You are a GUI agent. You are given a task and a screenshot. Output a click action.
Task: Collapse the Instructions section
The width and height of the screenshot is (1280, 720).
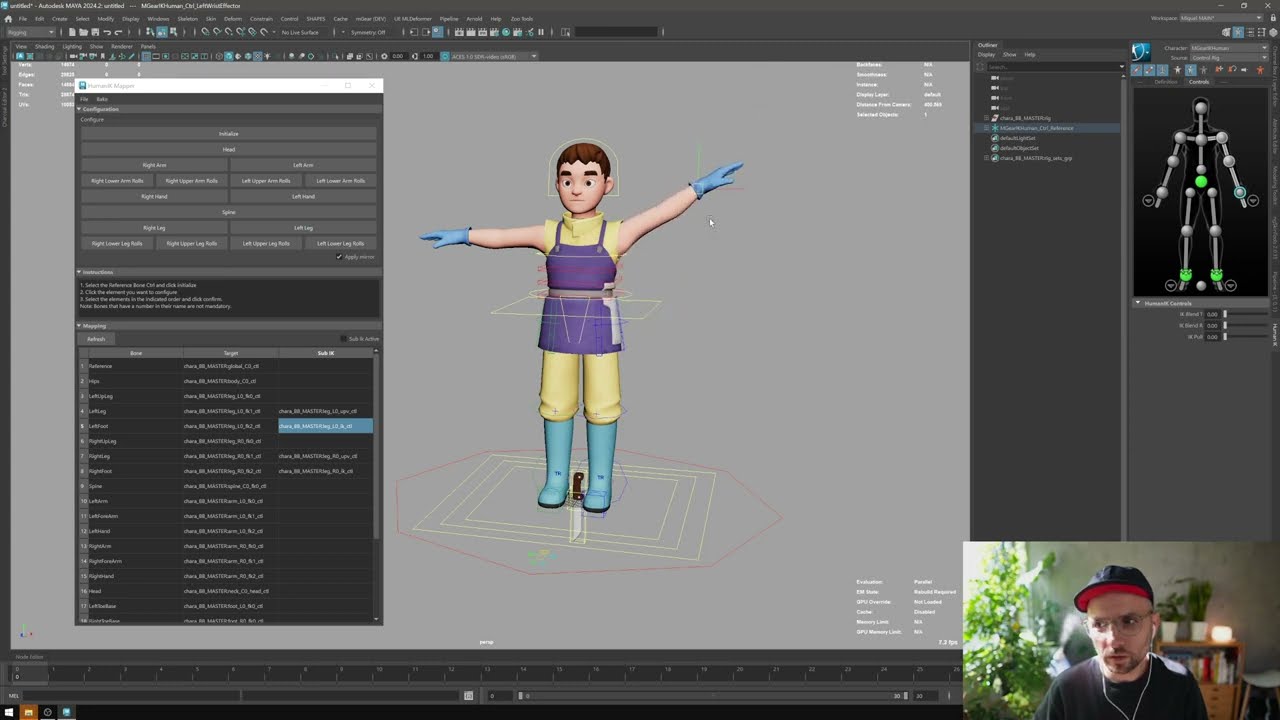(x=79, y=272)
